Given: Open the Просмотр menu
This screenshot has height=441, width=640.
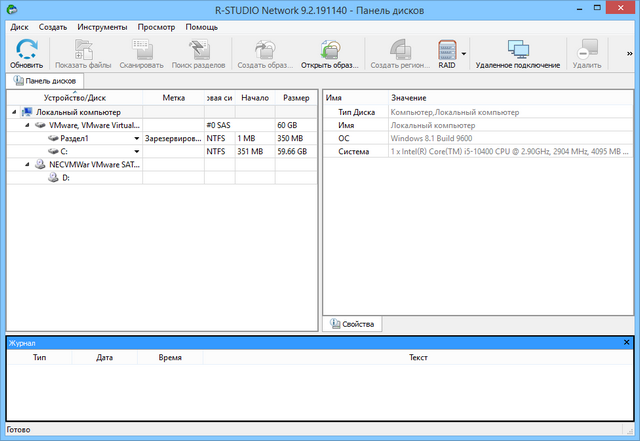Looking at the screenshot, I should point(157,27).
